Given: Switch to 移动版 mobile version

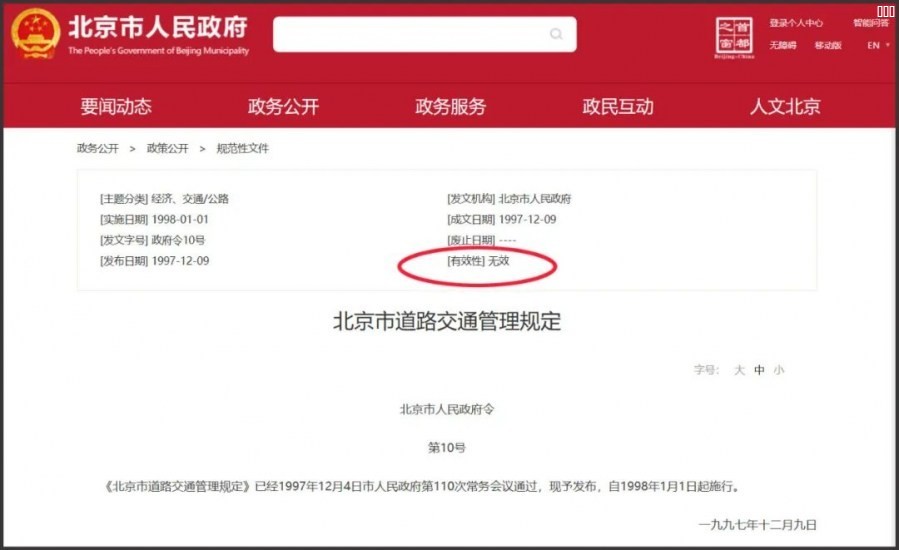Looking at the screenshot, I should click(828, 45).
